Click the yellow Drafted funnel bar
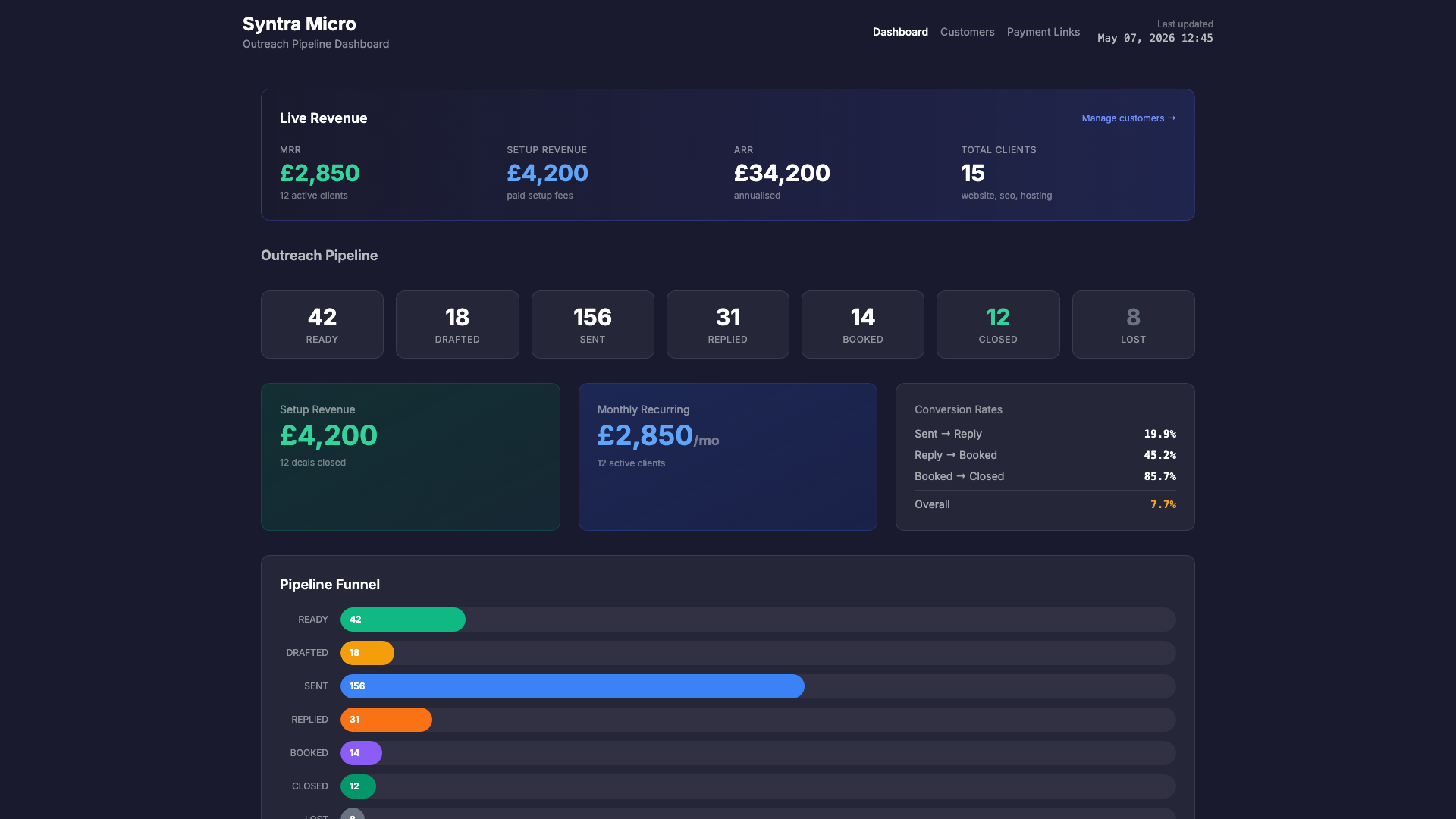Viewport: 1456px width, 819px height. pyautogui.click(x=367, y=653)
